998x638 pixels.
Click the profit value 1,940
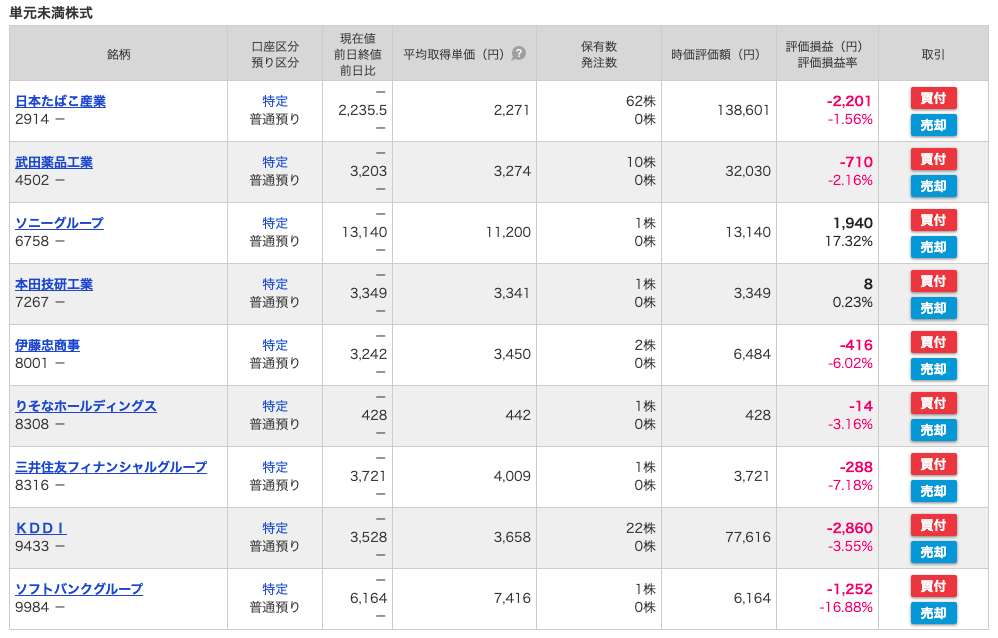point(853,223)
